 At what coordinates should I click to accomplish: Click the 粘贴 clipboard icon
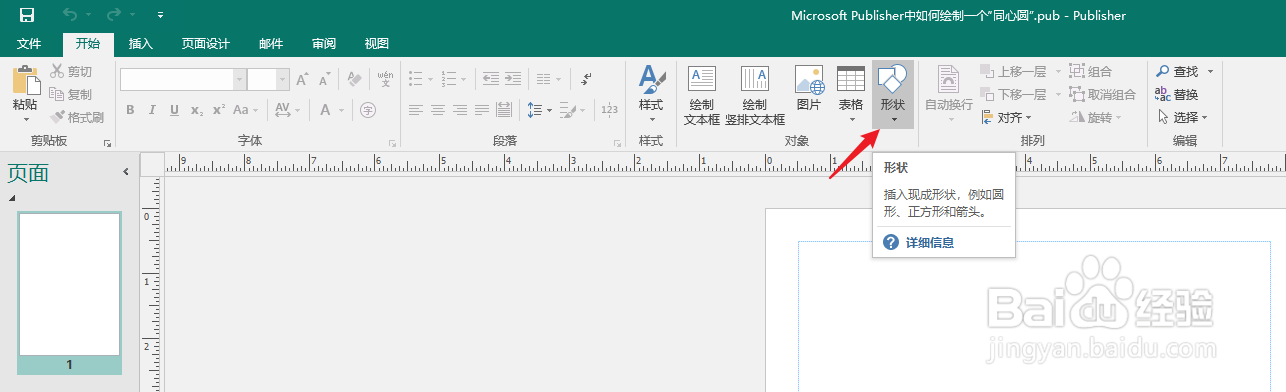(x=25, y=80)
